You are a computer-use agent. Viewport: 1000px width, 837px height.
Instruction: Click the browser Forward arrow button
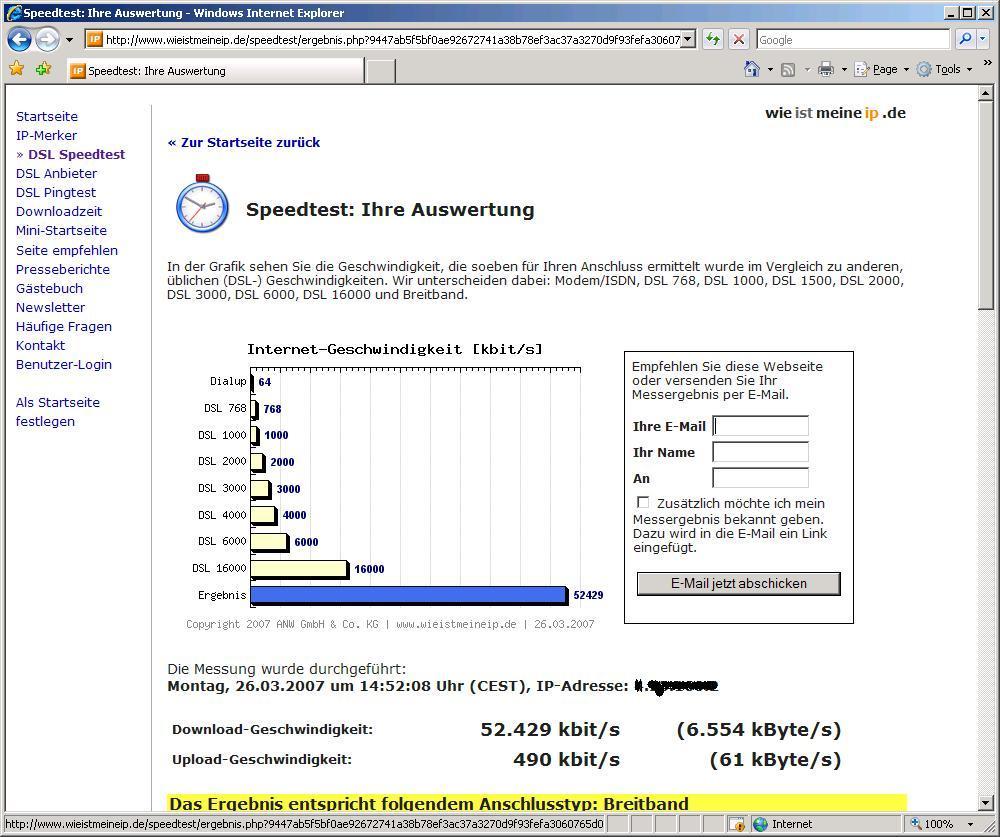pos(47,40)
